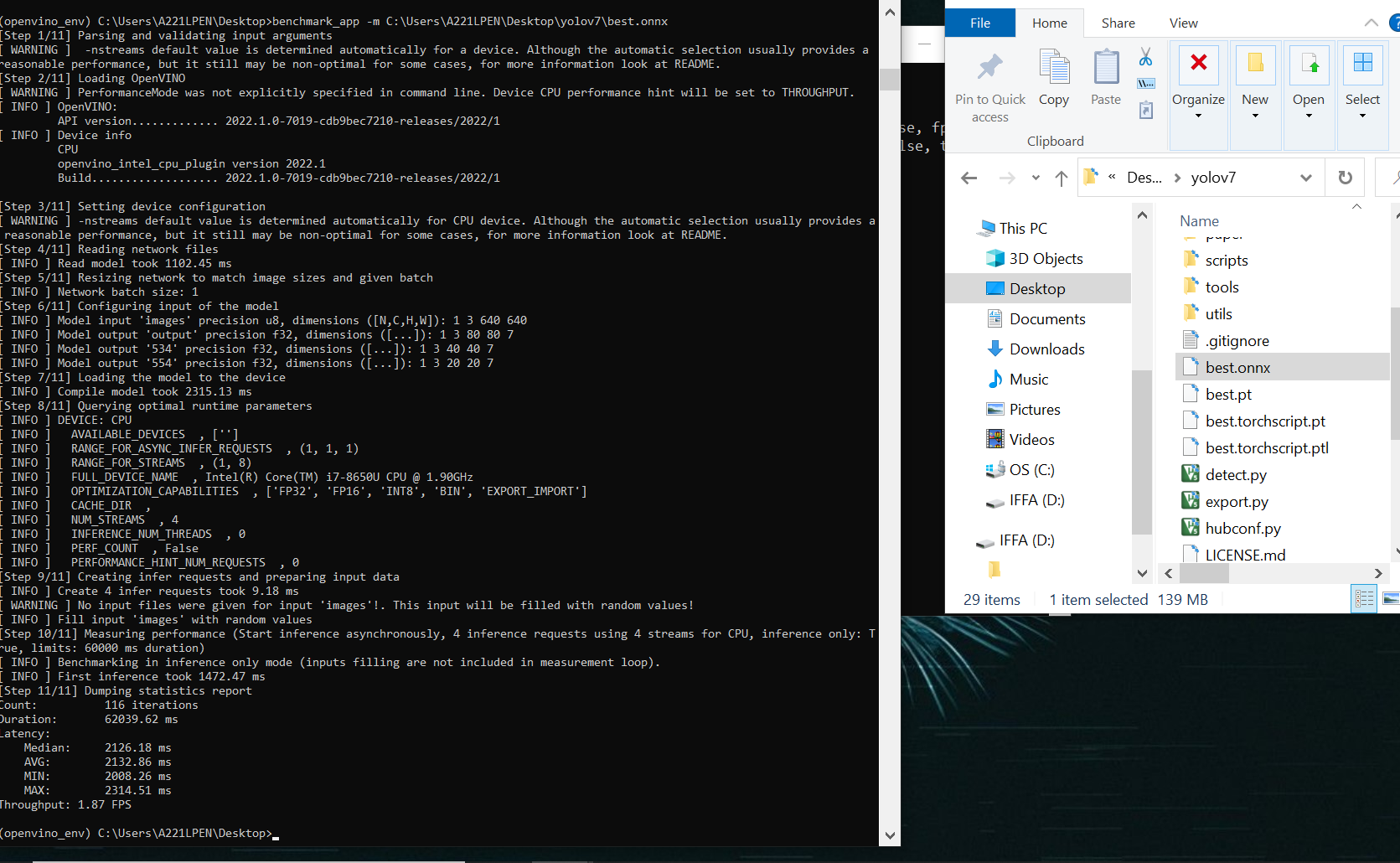This screenshot has height=863, width=1400.
Task: Click the Paste shortcut icon
Action: coord(1145,110)
